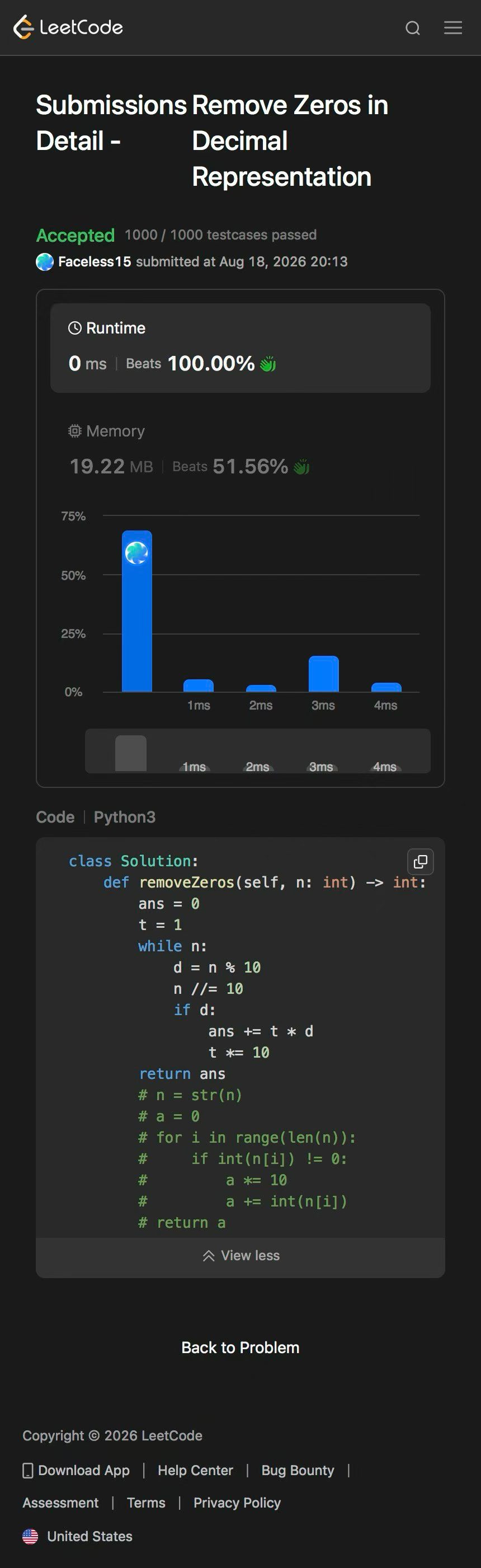Copy code using the copy icon
Screen dimensions: 481x1568
(420, 861)
